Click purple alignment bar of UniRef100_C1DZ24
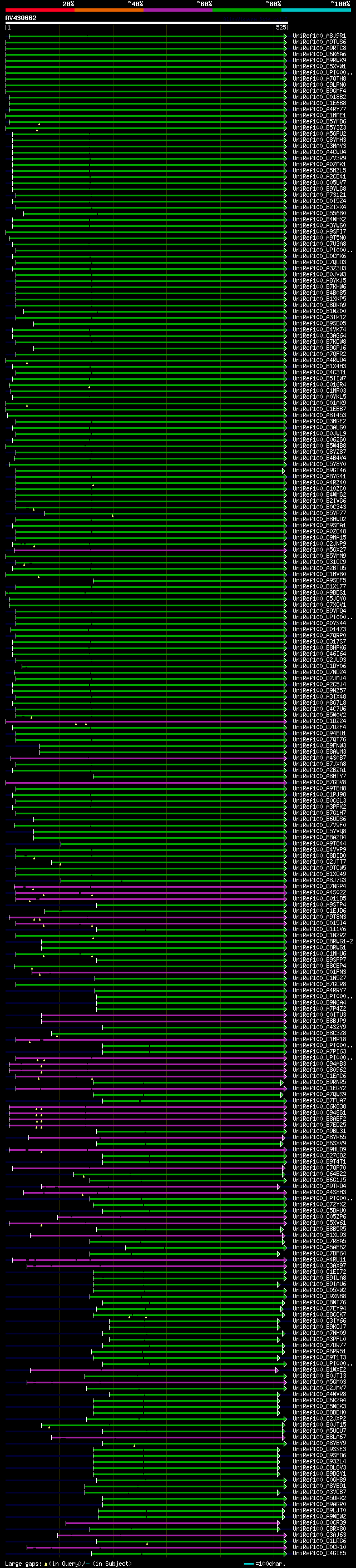 coord(146,721)
